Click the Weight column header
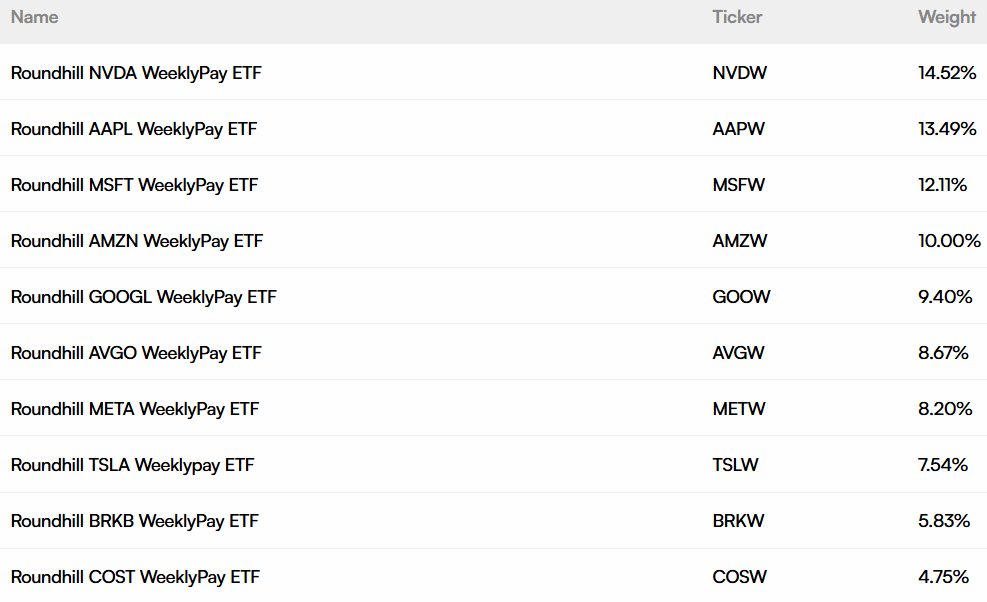Viewport: 987px width, 602px height. (947, 17)
